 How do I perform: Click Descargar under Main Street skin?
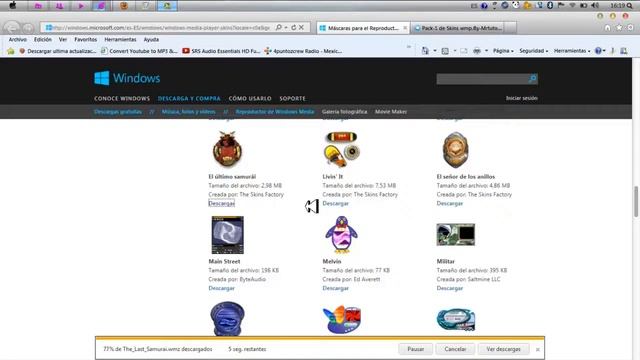tap(222, 288)
